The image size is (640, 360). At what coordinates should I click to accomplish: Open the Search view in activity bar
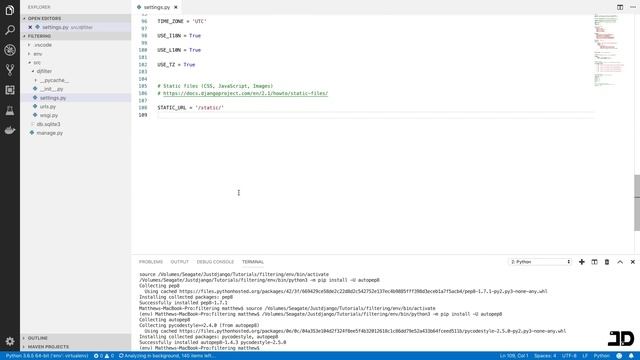point(10,30)
